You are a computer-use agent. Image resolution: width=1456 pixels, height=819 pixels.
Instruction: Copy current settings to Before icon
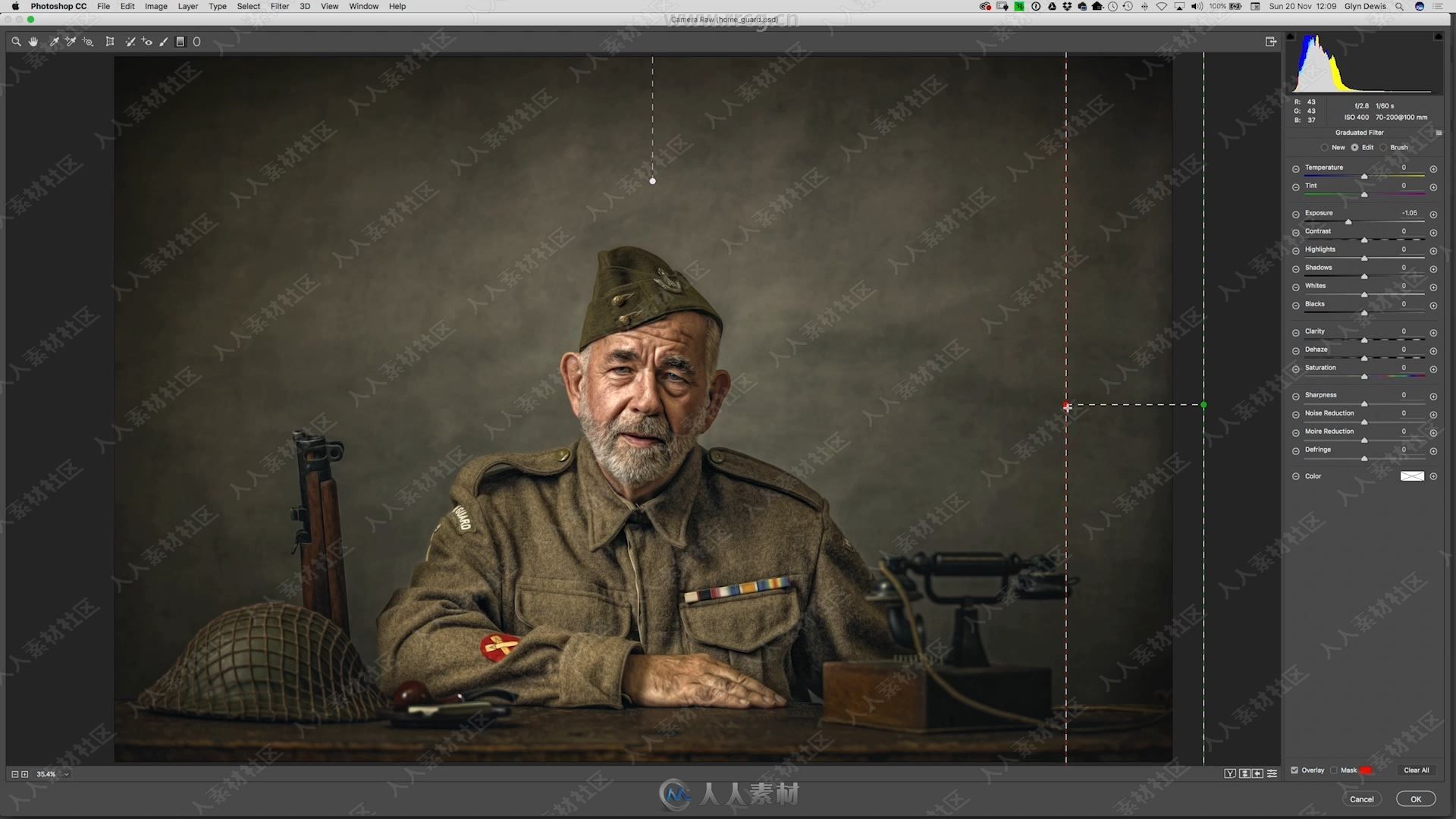click(x=1258, y=773)
